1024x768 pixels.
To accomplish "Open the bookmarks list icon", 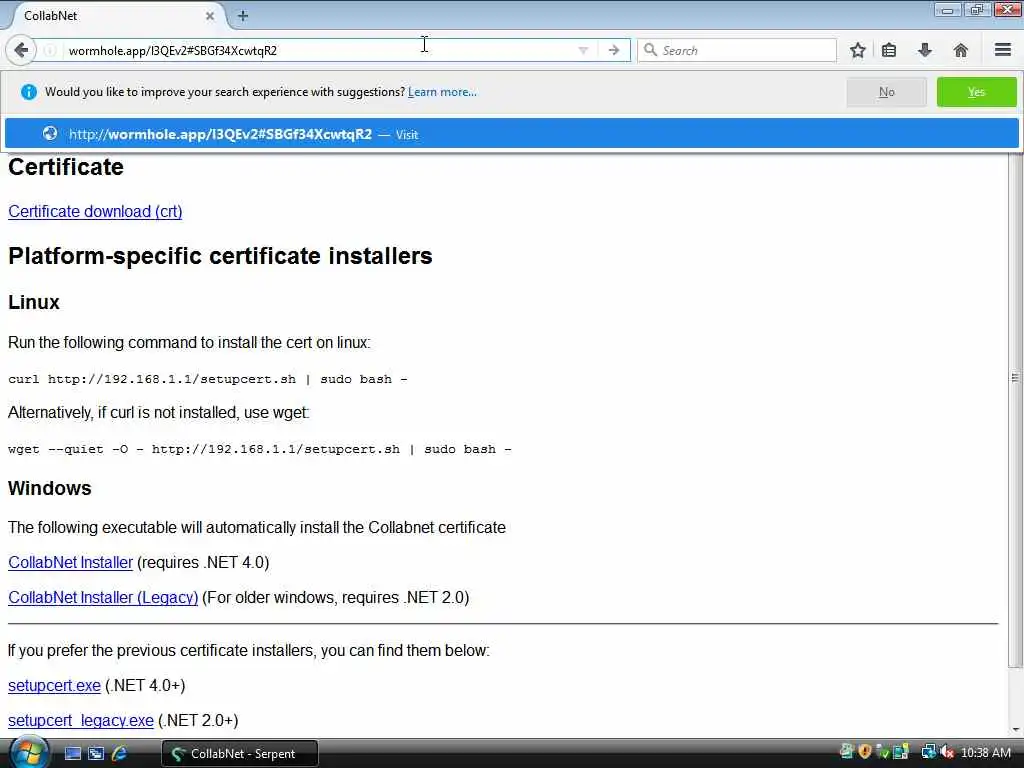I will 889,50.
